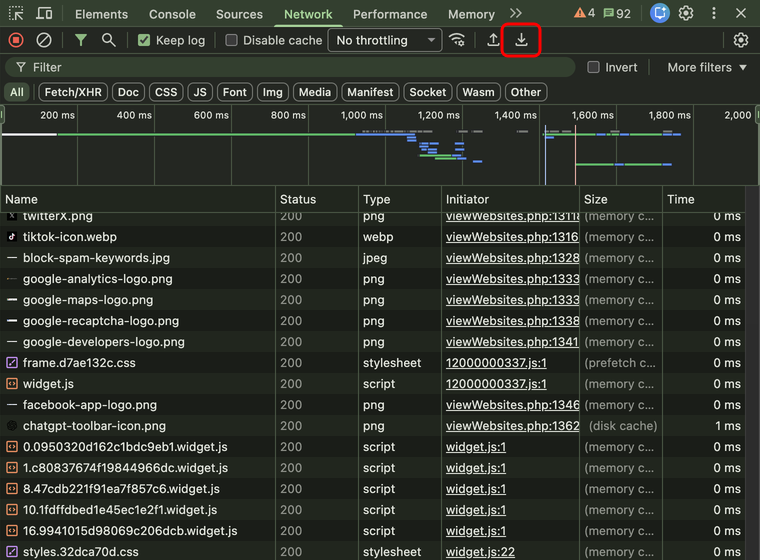This screenshot has height=560, width=760.
Task: Open the three-dot customize menu
Action: (713, 14)
